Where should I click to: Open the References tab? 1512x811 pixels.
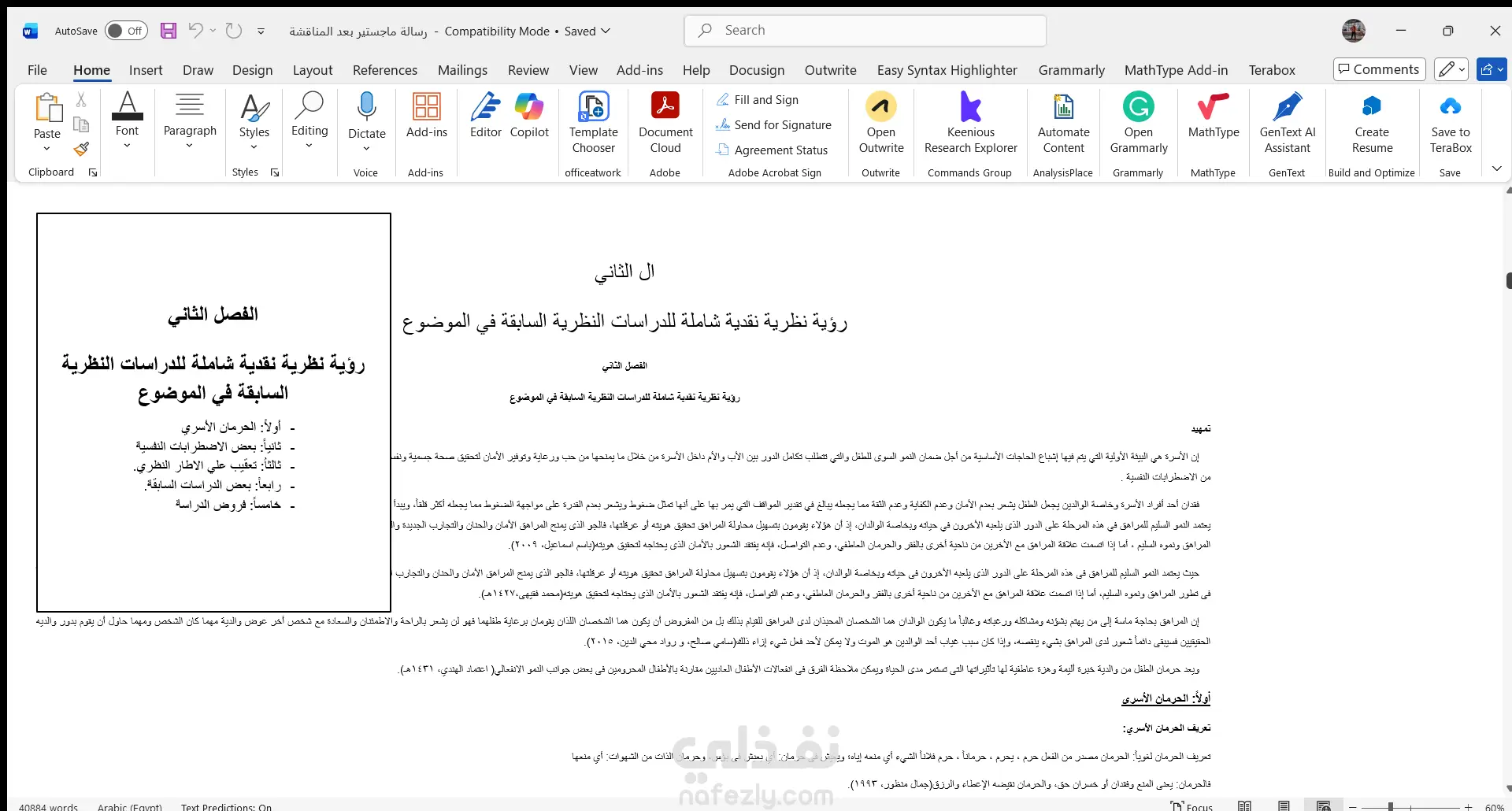pos(385,70)
